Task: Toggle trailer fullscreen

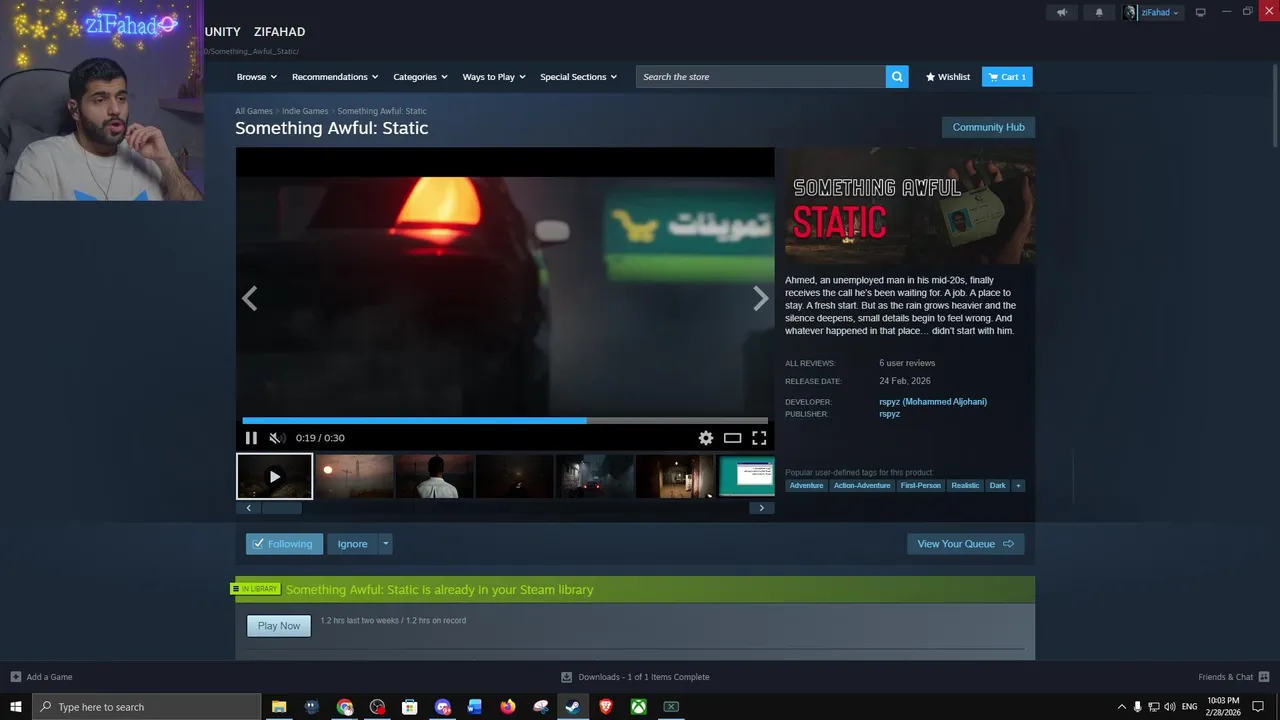Action: coord(759,438)
